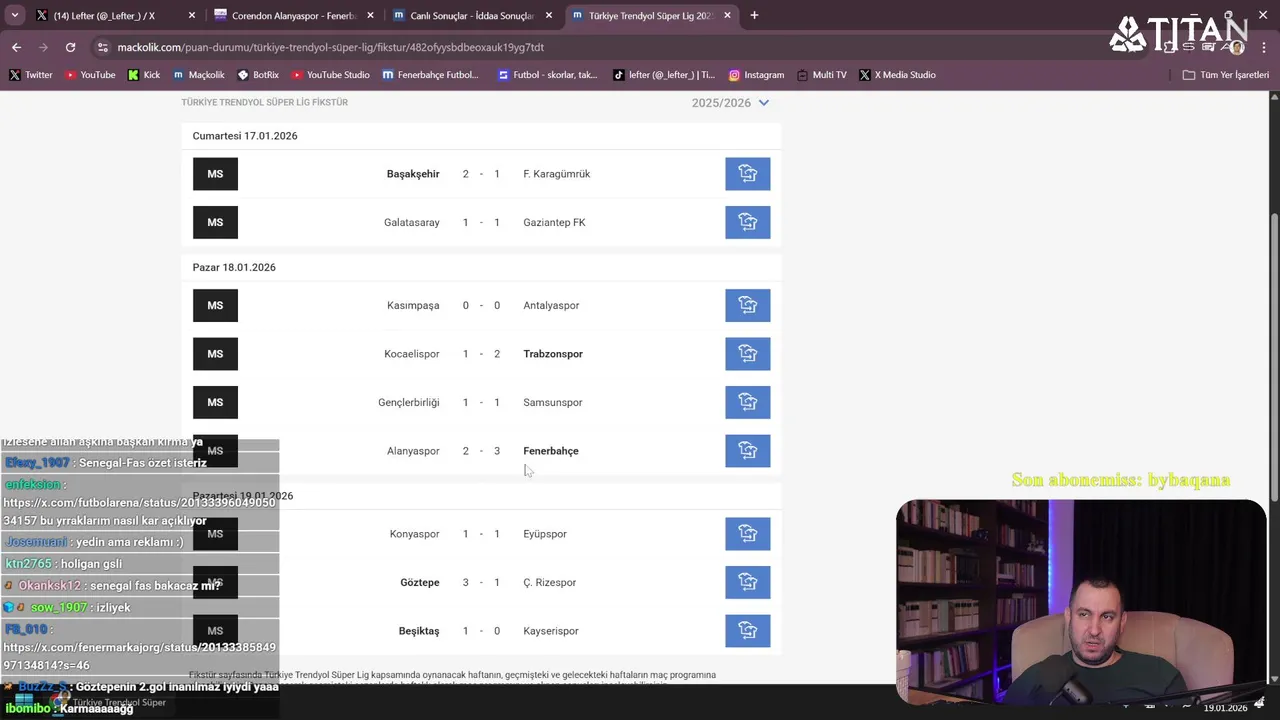Click the MS badge for Kocaelispor match
Image resolution: width=1280 pixels, height=720 pixels.
click(x=215, y=354)
